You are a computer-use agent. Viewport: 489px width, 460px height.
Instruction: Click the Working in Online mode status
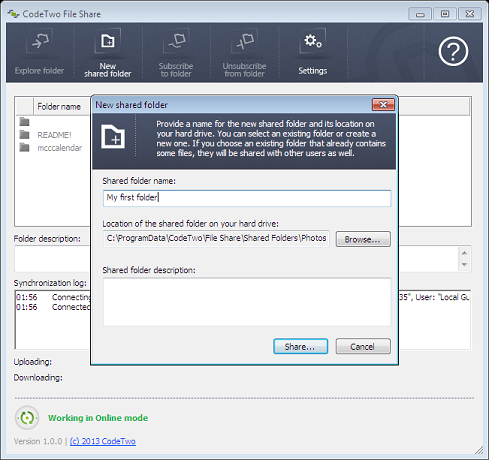coord(98,418)
